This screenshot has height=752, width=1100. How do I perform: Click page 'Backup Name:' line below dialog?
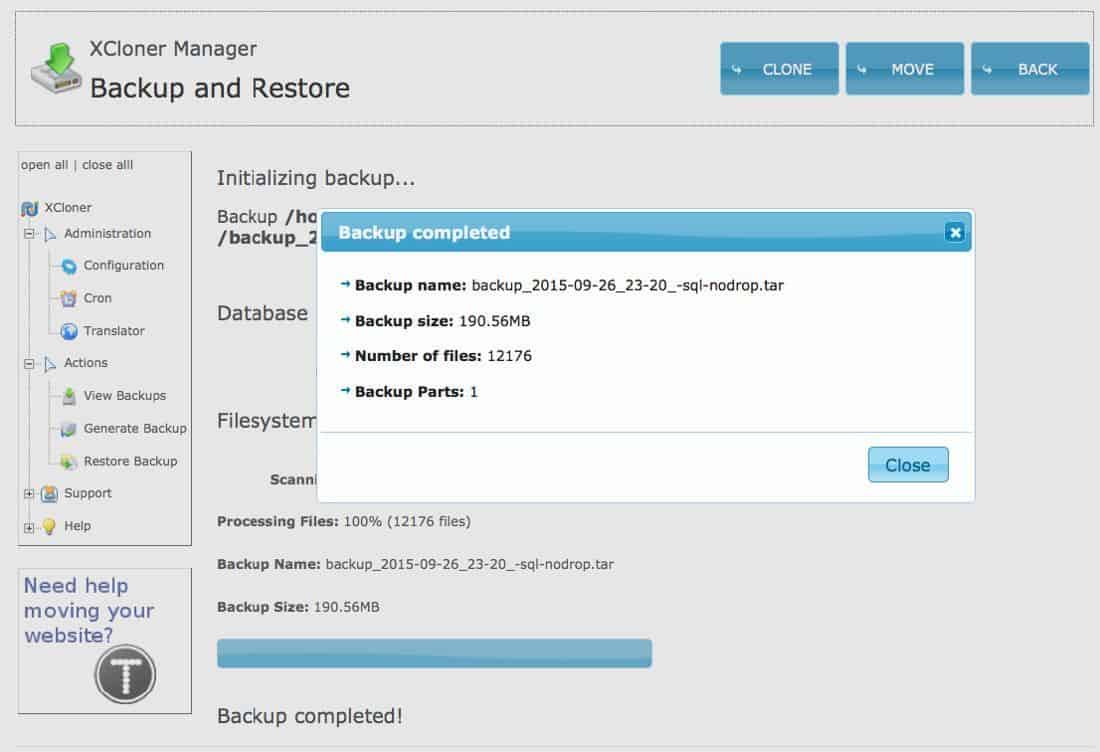[x=415, y=564]
